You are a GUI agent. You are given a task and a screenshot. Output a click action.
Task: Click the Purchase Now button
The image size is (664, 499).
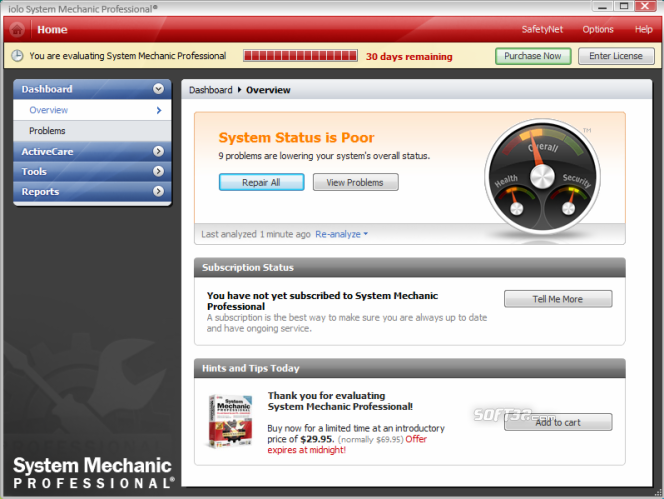pyautogui.click(x=533, y=56)
